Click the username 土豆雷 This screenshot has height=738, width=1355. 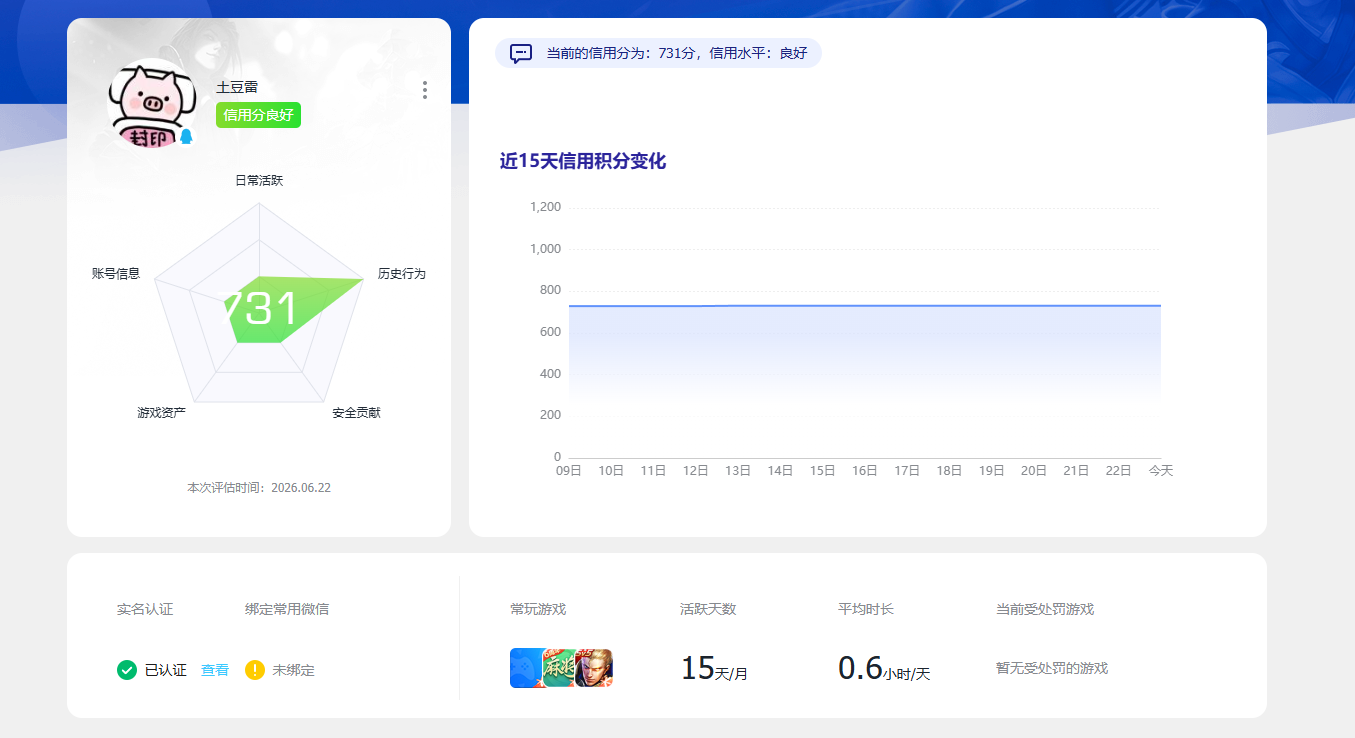[237, 87]
